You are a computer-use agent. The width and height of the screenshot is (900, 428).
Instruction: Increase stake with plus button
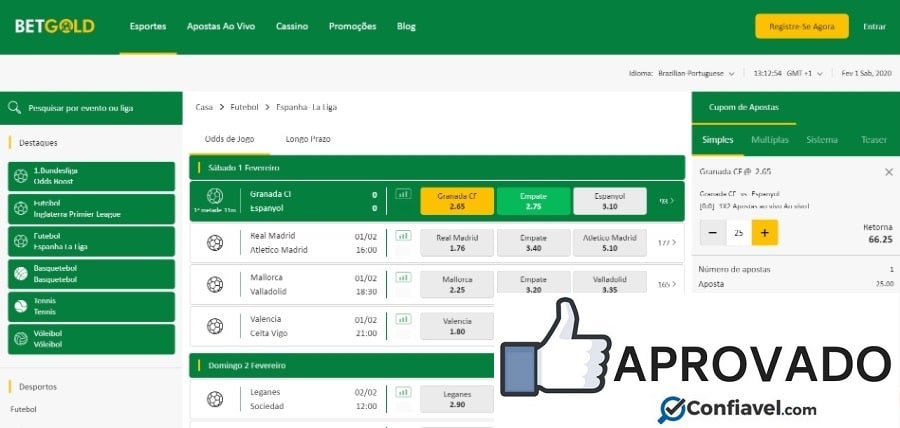pos(765,232)
